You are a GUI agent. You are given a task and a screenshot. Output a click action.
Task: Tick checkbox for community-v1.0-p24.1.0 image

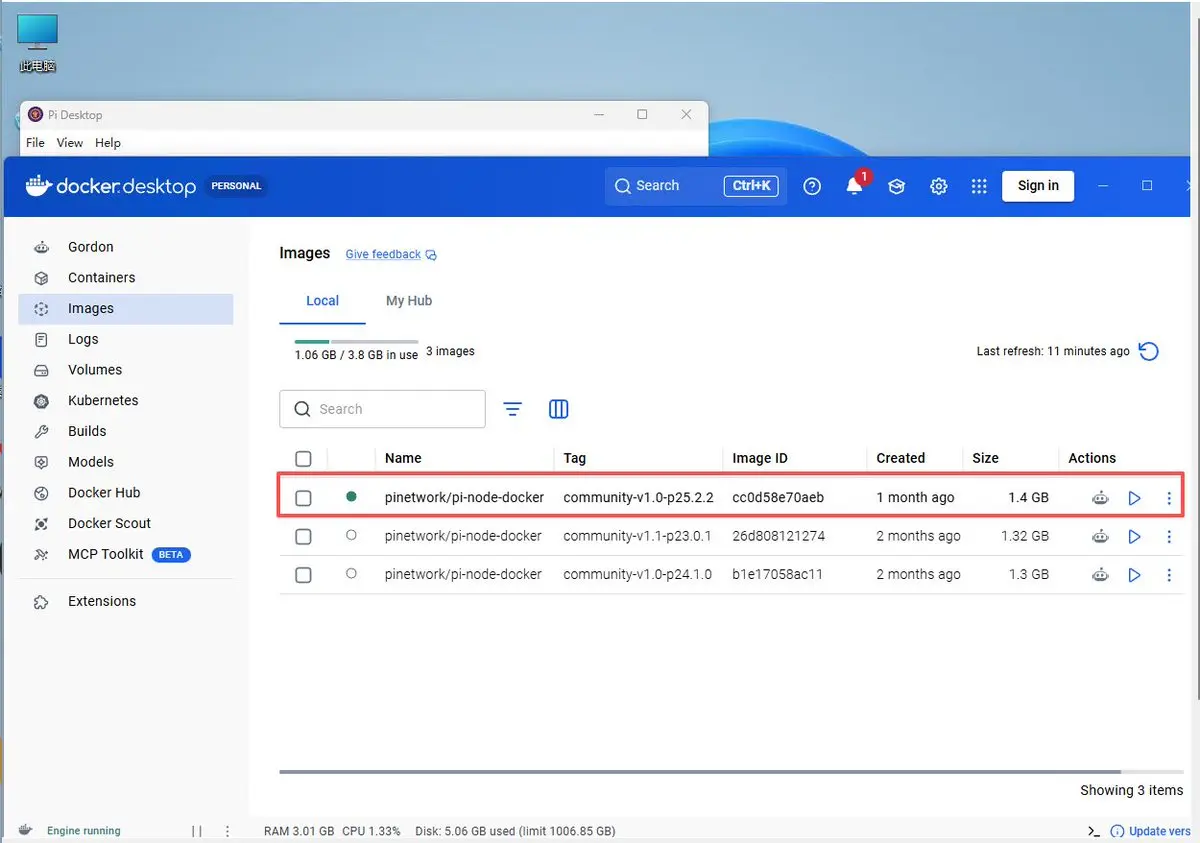pos(304,575)
